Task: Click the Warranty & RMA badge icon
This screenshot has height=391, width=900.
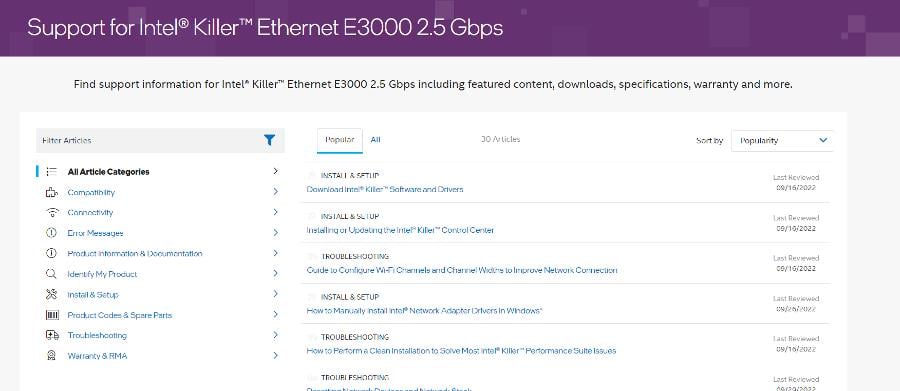Action: pos(52,355)
